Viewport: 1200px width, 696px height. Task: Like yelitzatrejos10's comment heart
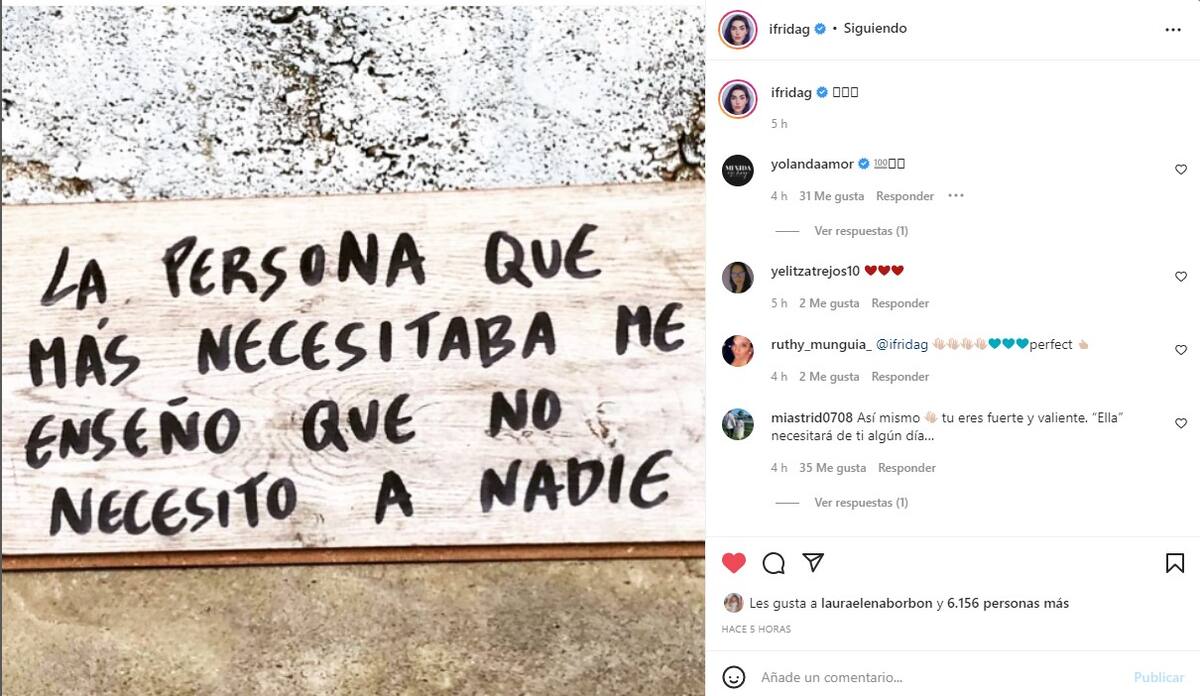1181,277
